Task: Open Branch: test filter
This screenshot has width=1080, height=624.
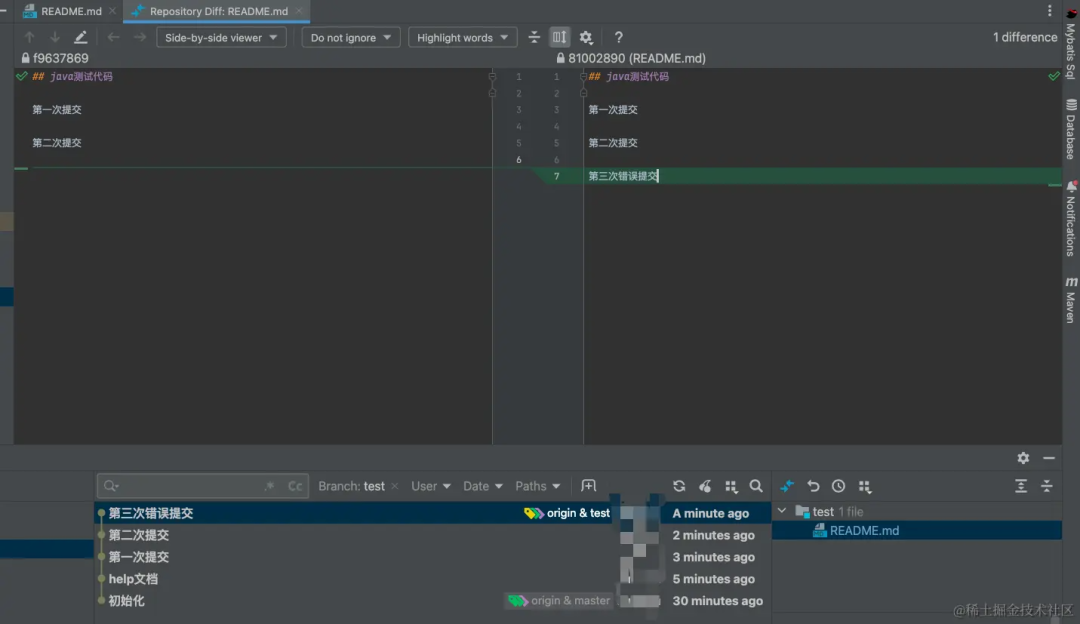Action: click(351, 486)
